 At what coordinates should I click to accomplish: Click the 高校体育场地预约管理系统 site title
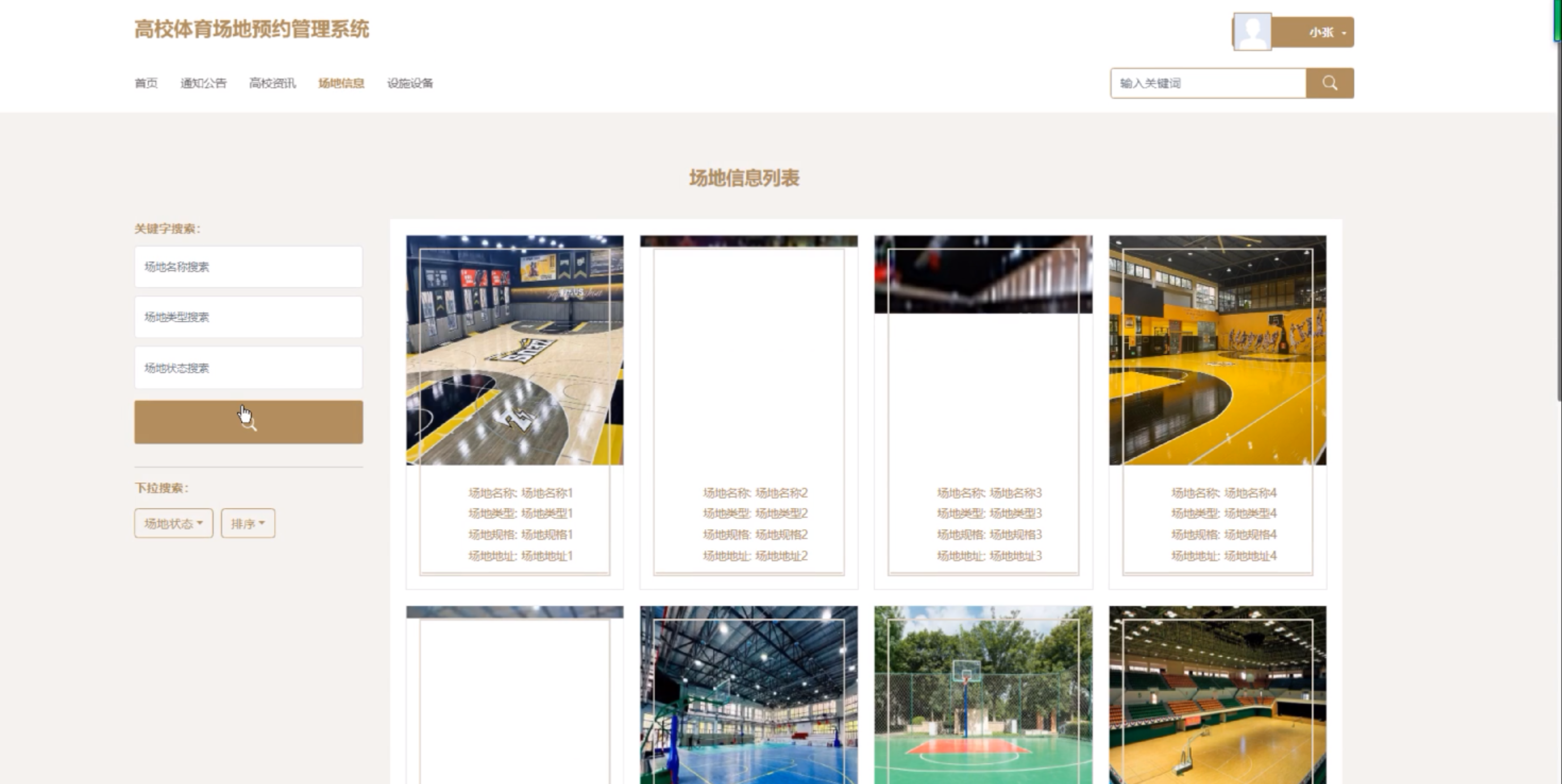[x=251, y=29]
